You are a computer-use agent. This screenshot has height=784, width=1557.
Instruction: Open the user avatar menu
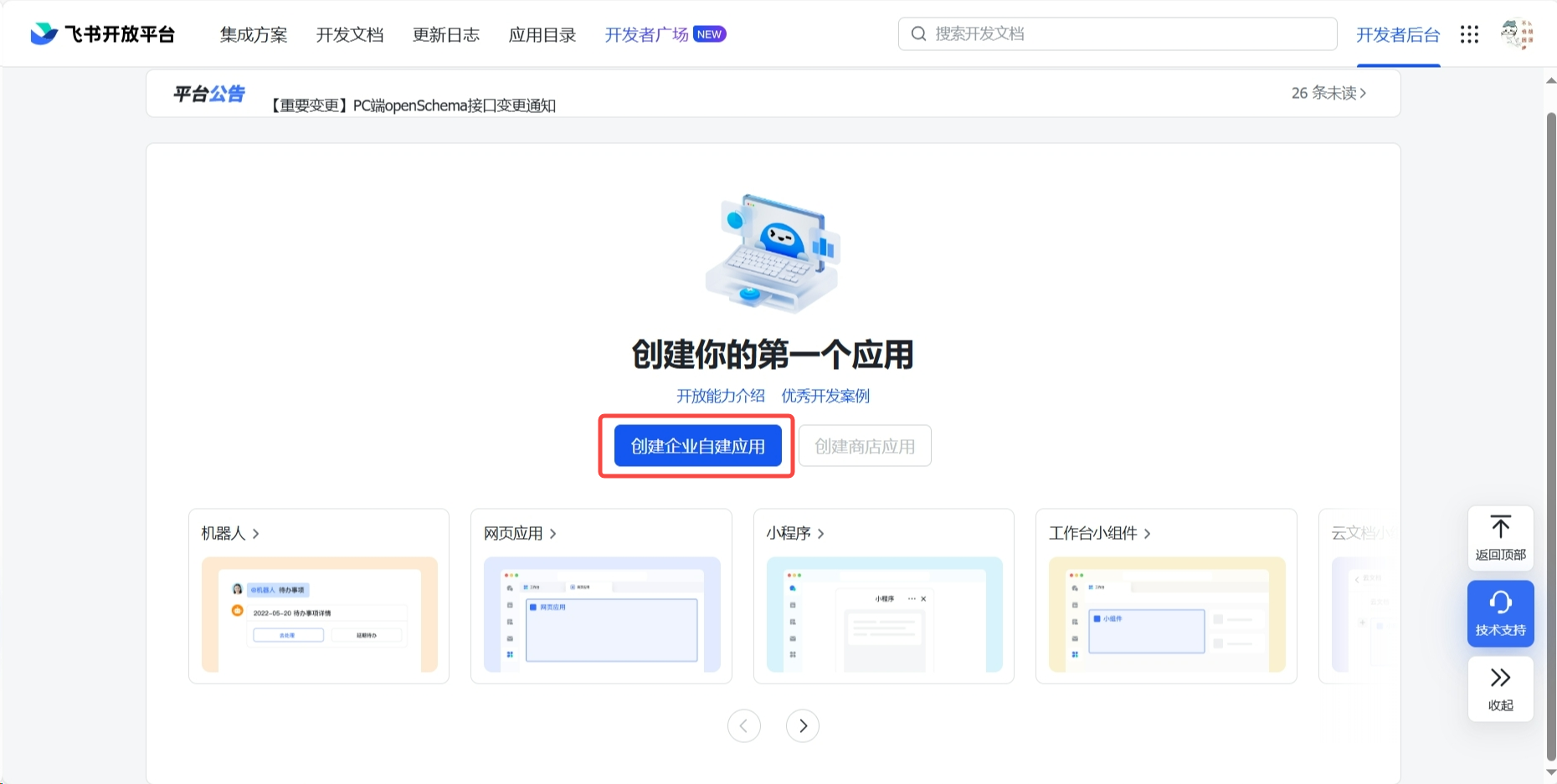(1517, 33)
